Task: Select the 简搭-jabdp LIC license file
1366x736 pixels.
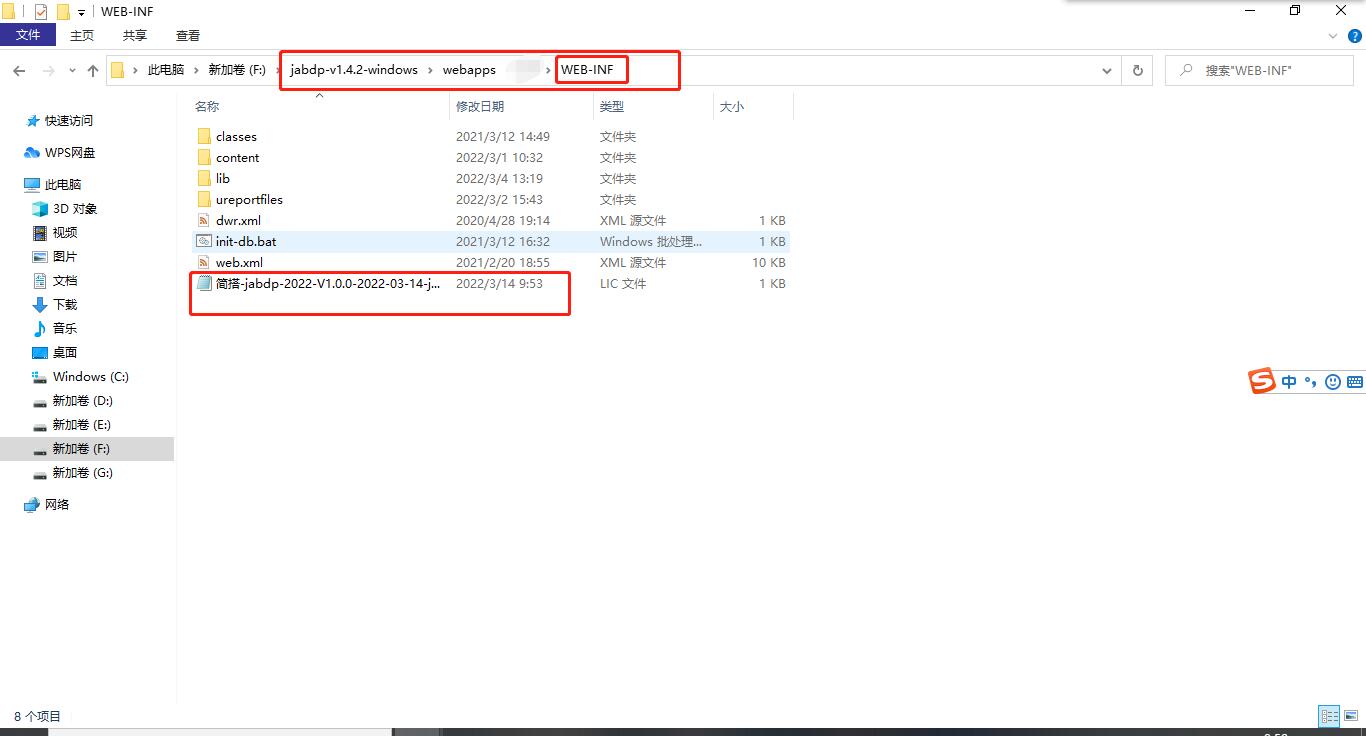Action: 327,284
